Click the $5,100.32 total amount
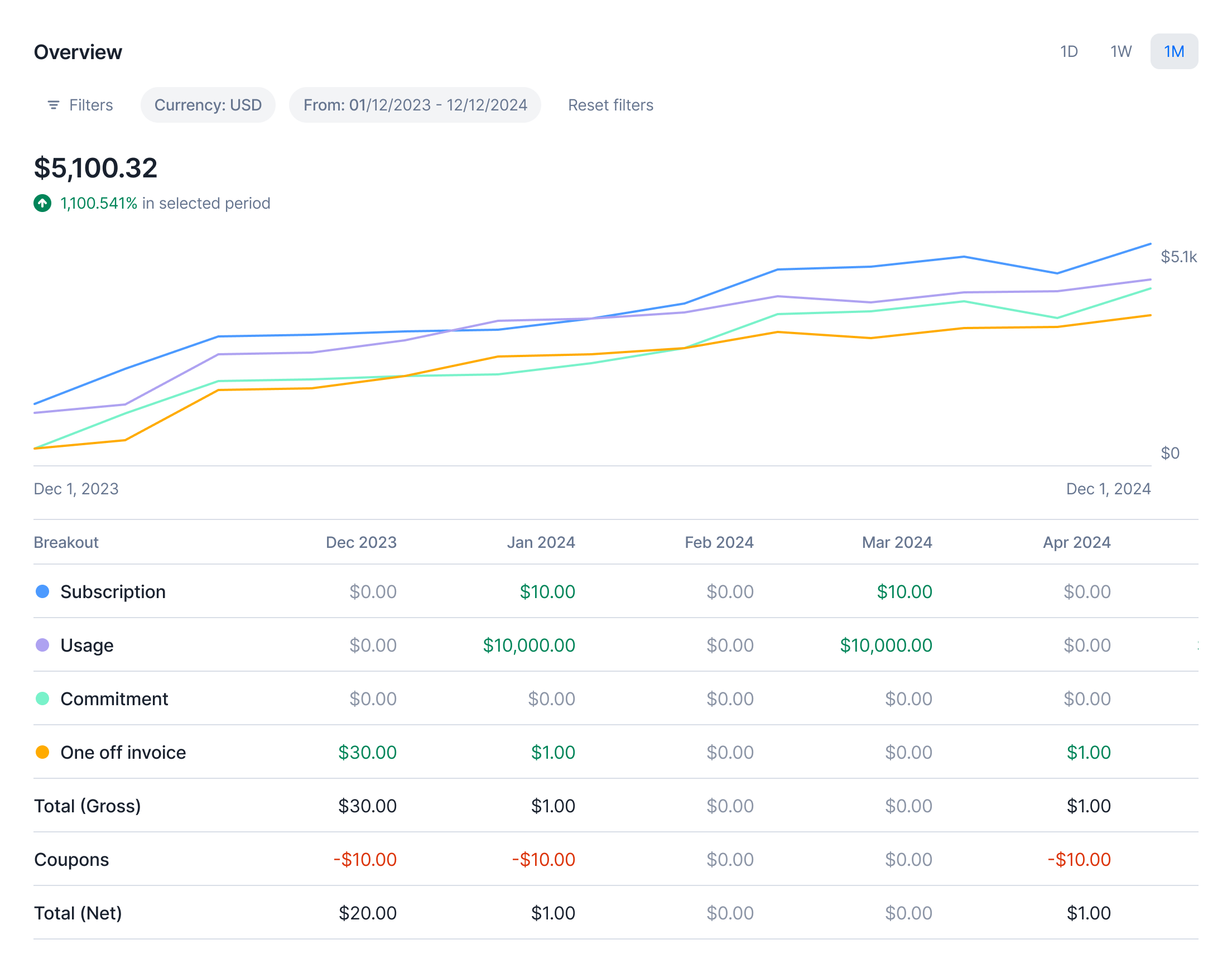The width and height of the screenshot is (1232, 973). pyautogui.click(x=95, y=168)
